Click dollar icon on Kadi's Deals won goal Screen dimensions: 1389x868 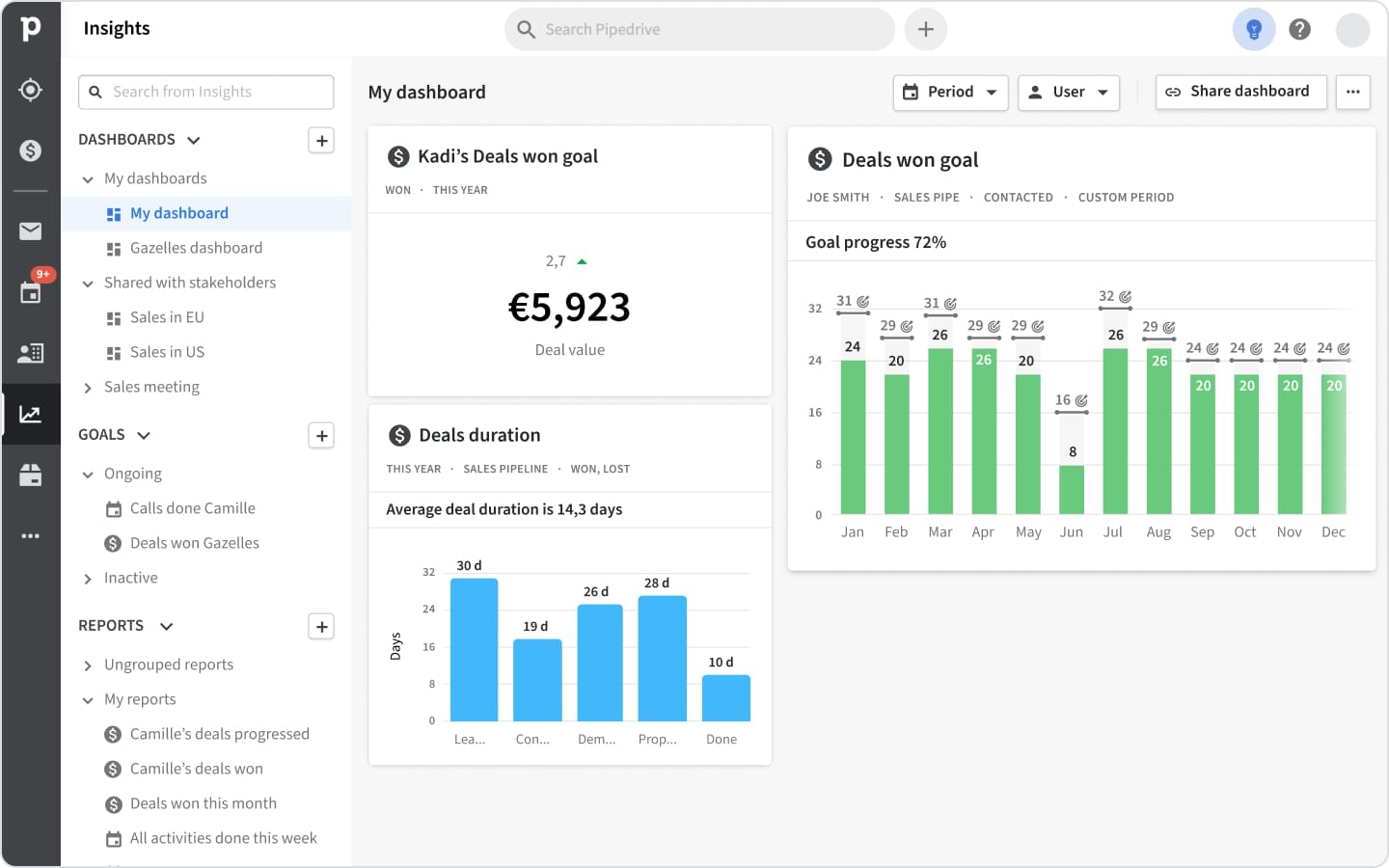coord(397,156)
